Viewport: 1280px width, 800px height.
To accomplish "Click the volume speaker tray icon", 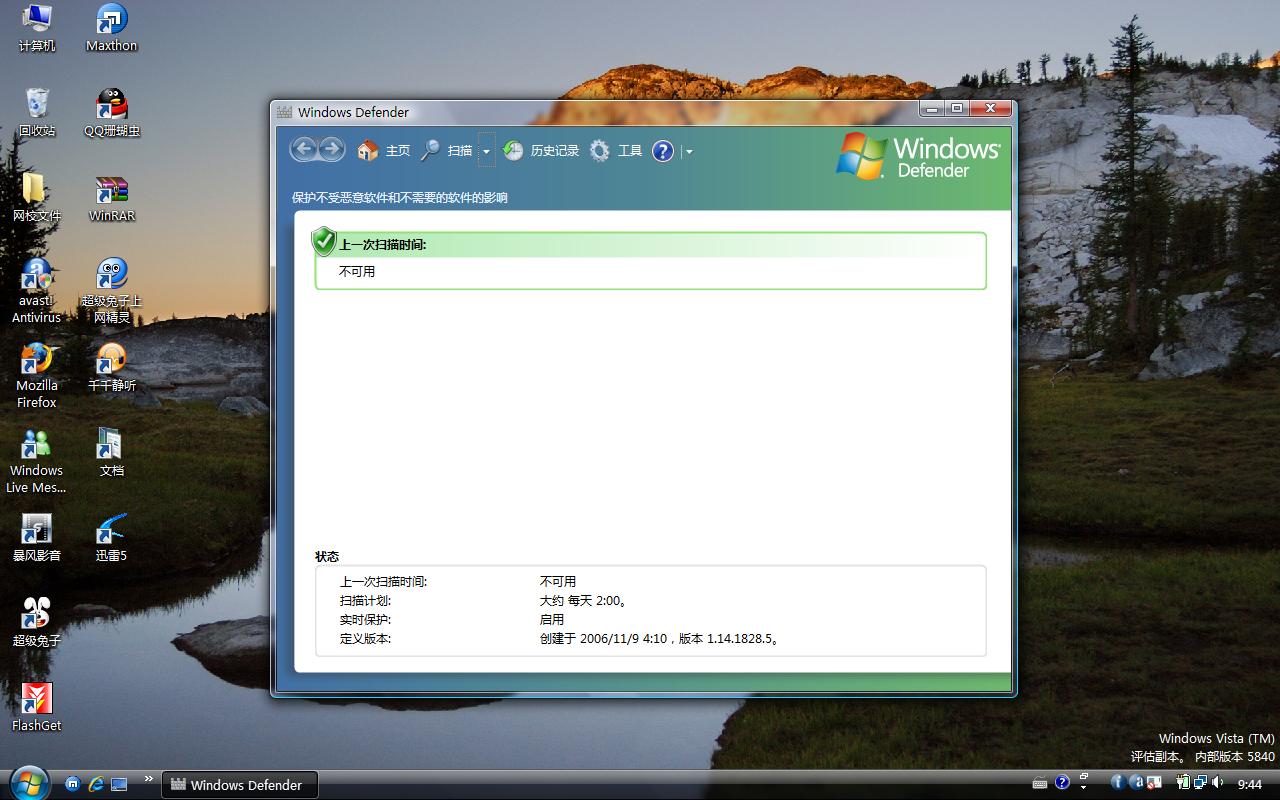I will (x=1217, y=782).
